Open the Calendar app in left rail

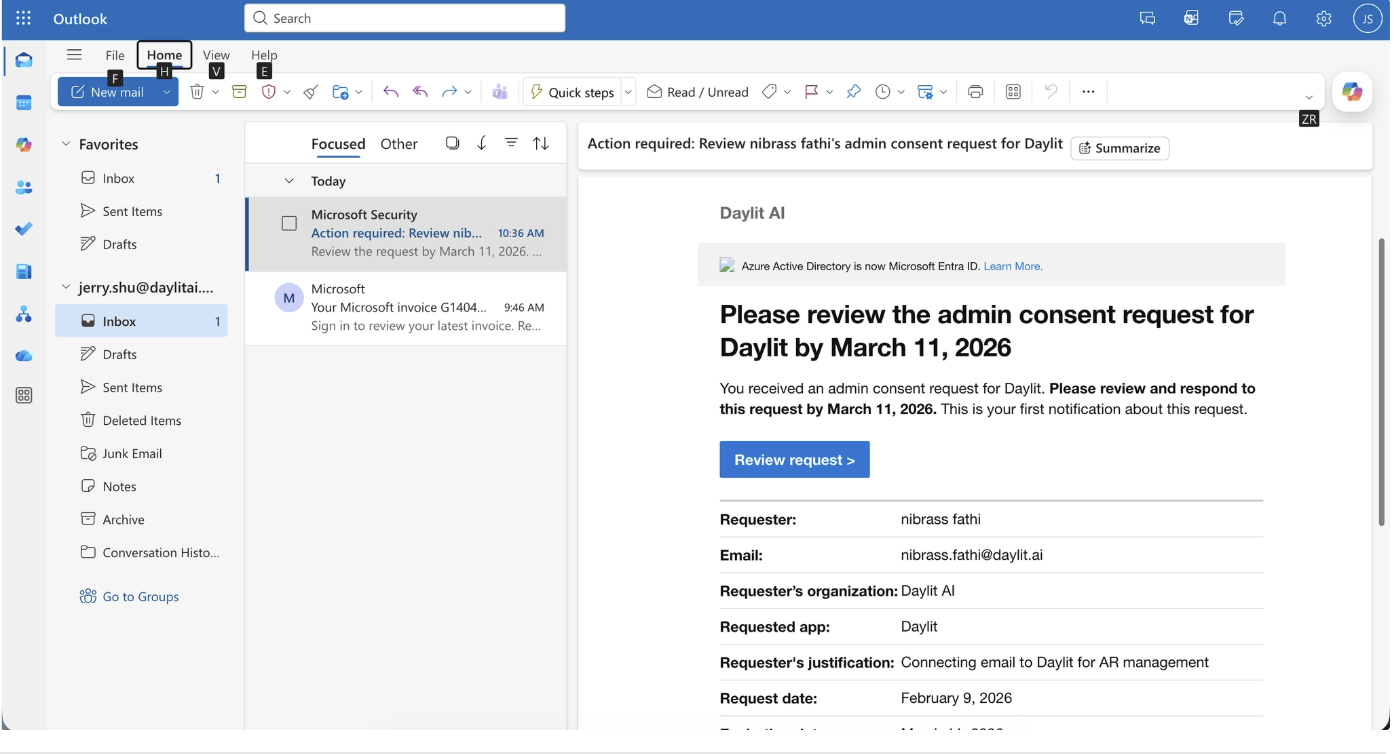click(24, 102)
